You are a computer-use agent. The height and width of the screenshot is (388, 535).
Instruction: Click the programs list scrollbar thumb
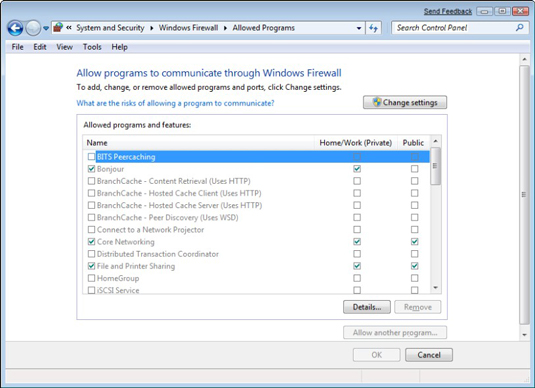coord(435,166)
